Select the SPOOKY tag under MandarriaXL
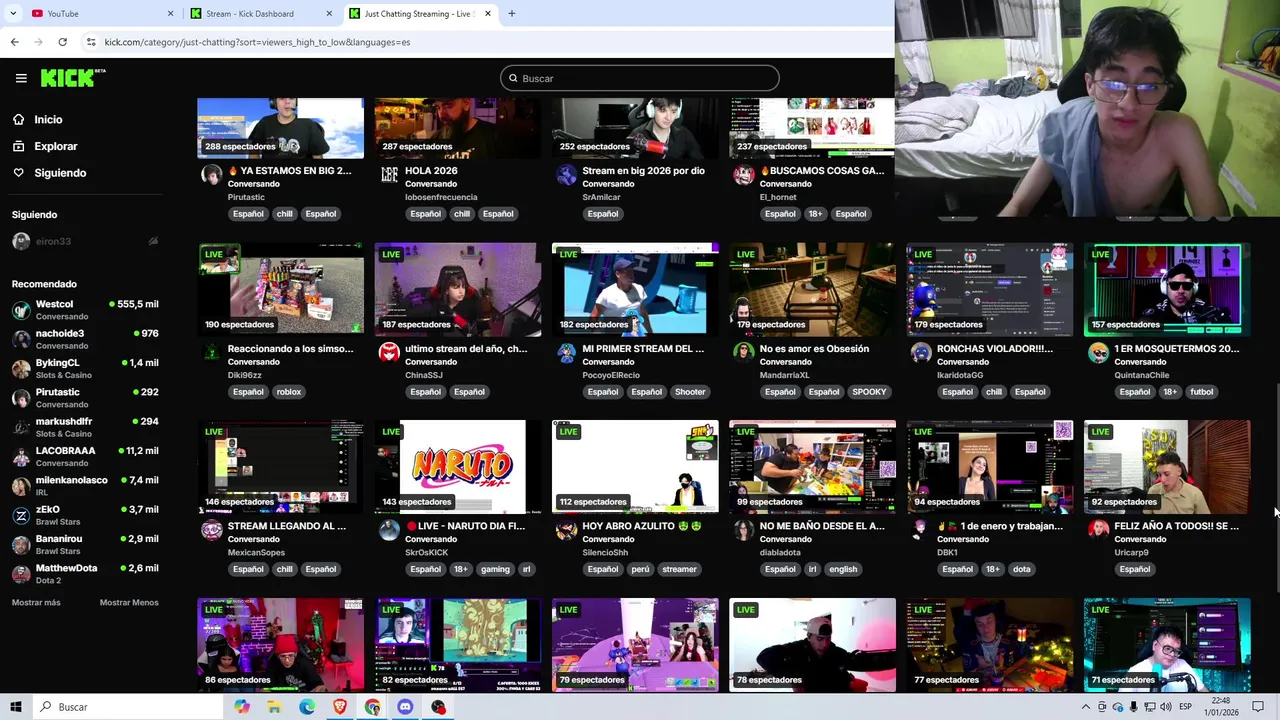The image size is (1280, 720). [869, 392]
